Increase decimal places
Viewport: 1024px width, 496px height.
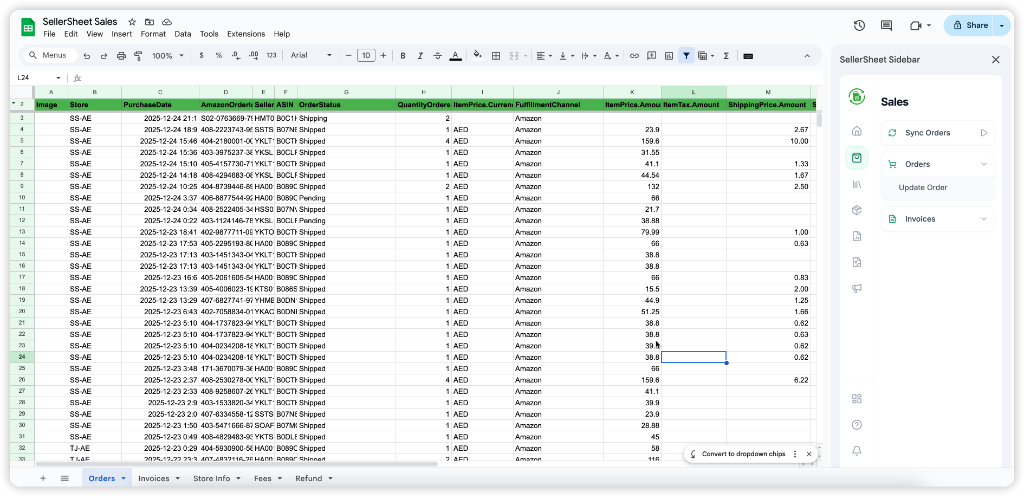(254, 56)
